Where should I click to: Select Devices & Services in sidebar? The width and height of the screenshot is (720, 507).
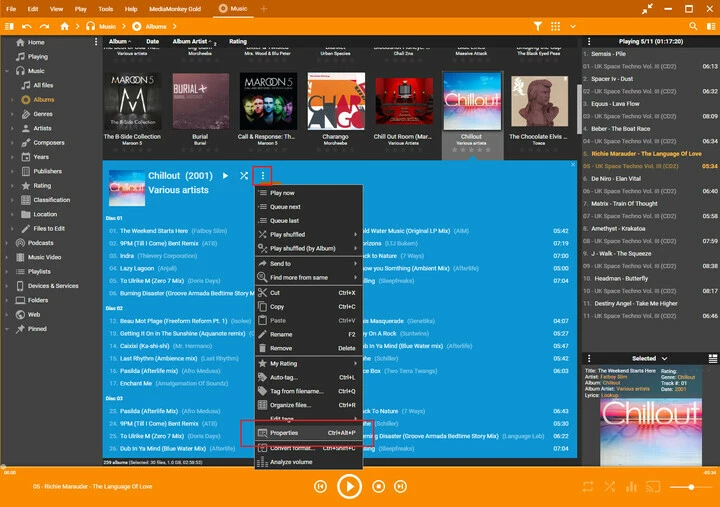[53, 286]
